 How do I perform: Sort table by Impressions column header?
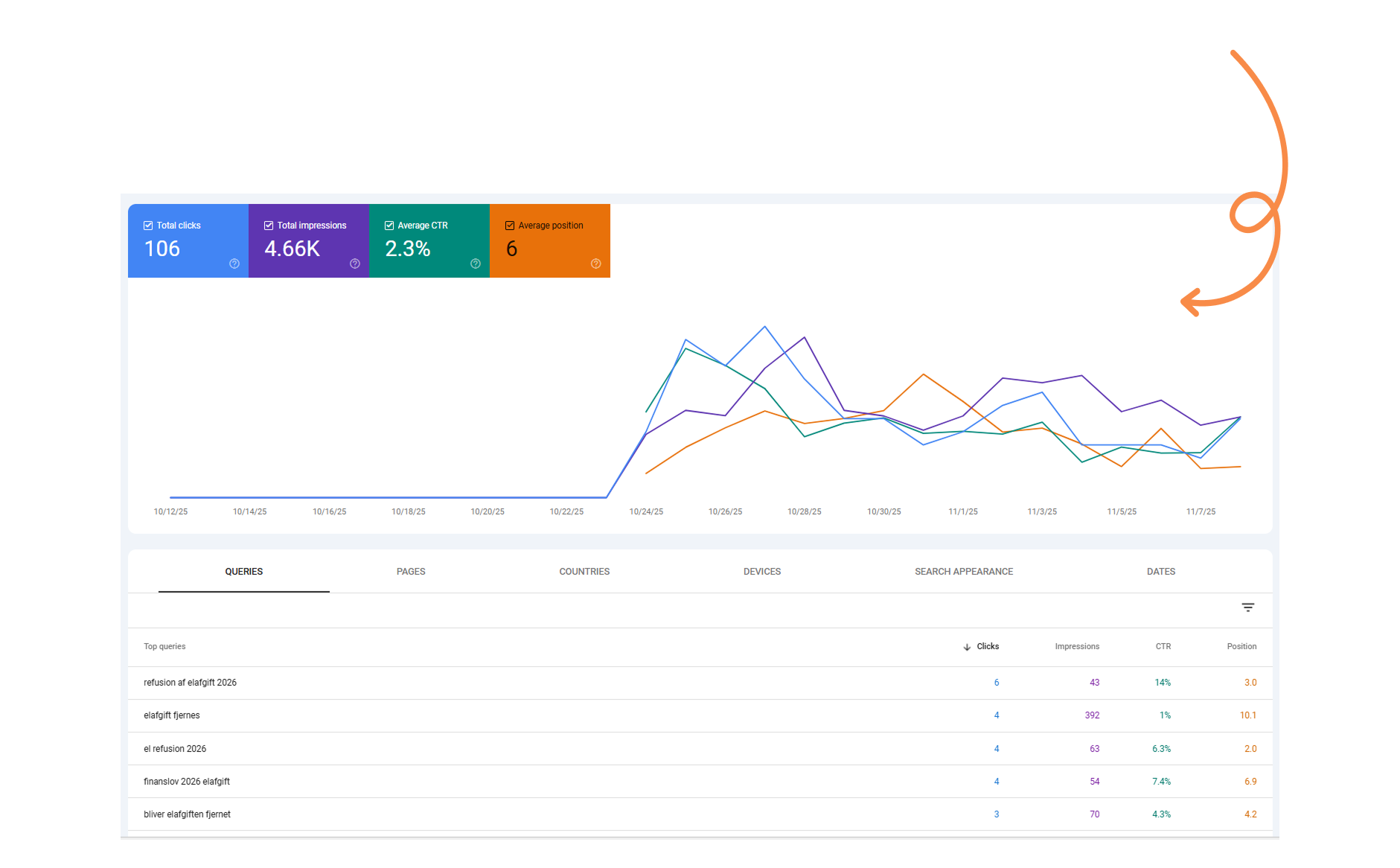point(1076,646)
